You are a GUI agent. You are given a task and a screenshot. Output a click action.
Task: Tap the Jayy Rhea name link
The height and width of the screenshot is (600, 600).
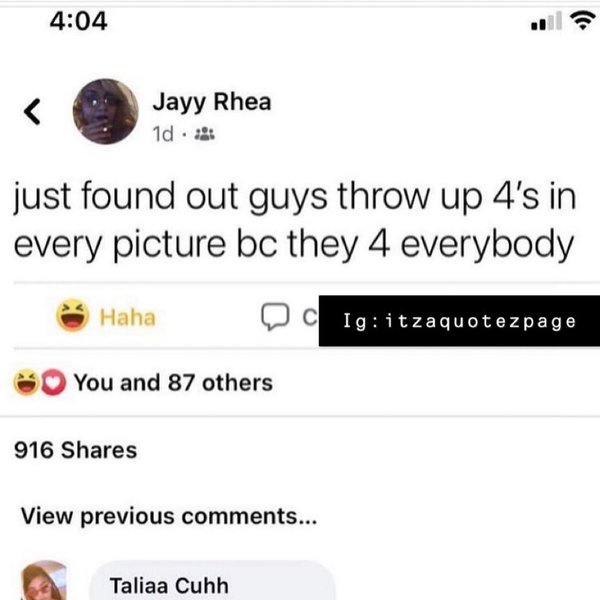coord(212,102)
